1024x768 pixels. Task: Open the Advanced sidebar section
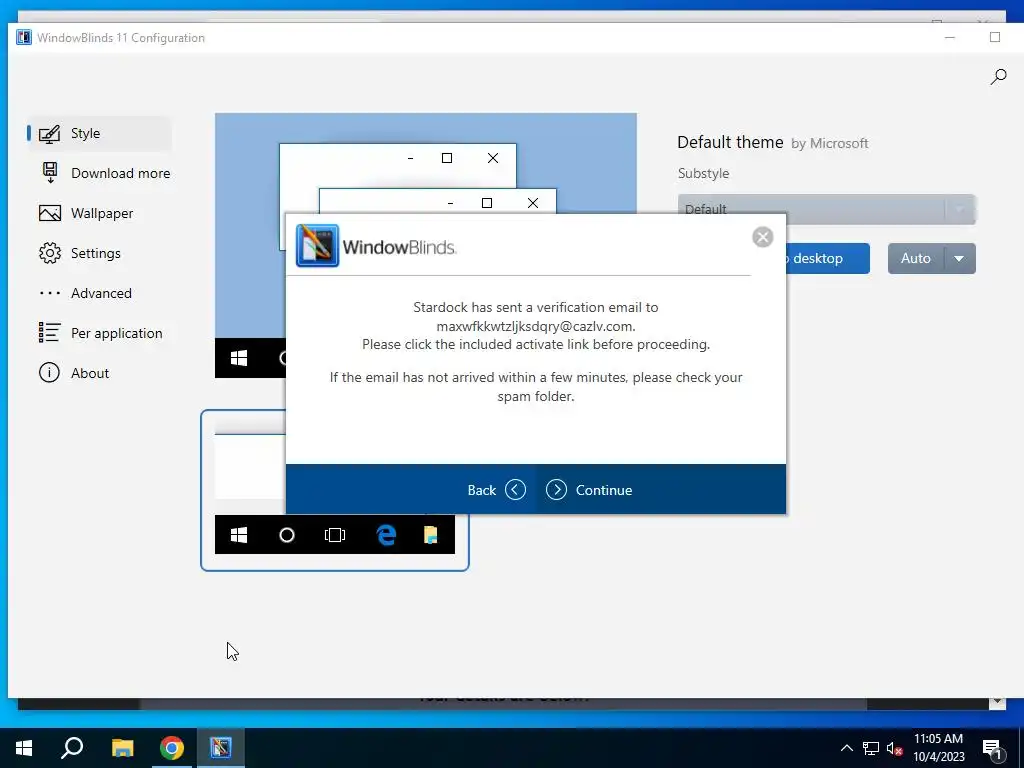point(99,293)
